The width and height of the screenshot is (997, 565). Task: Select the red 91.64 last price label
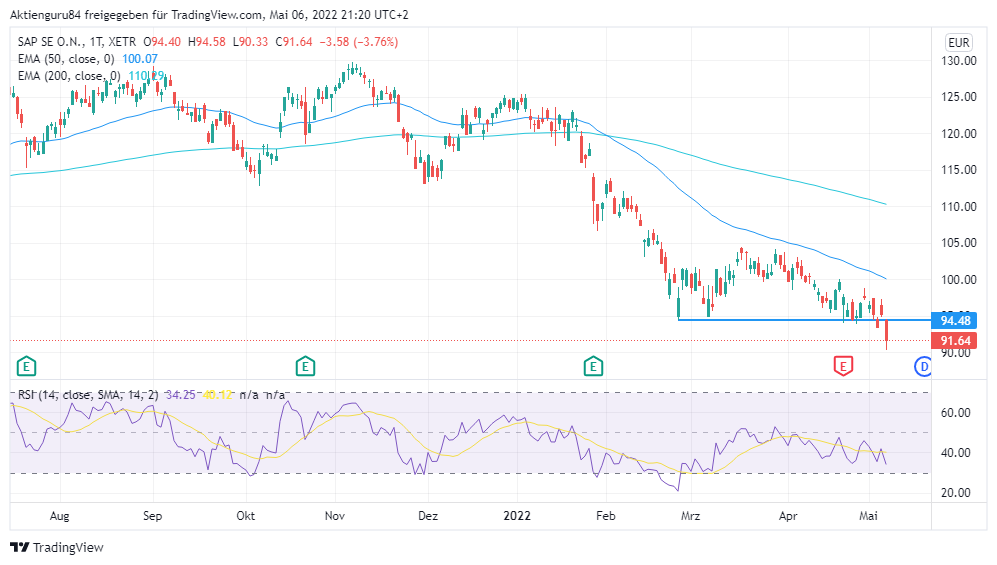(x=955, y=341)
